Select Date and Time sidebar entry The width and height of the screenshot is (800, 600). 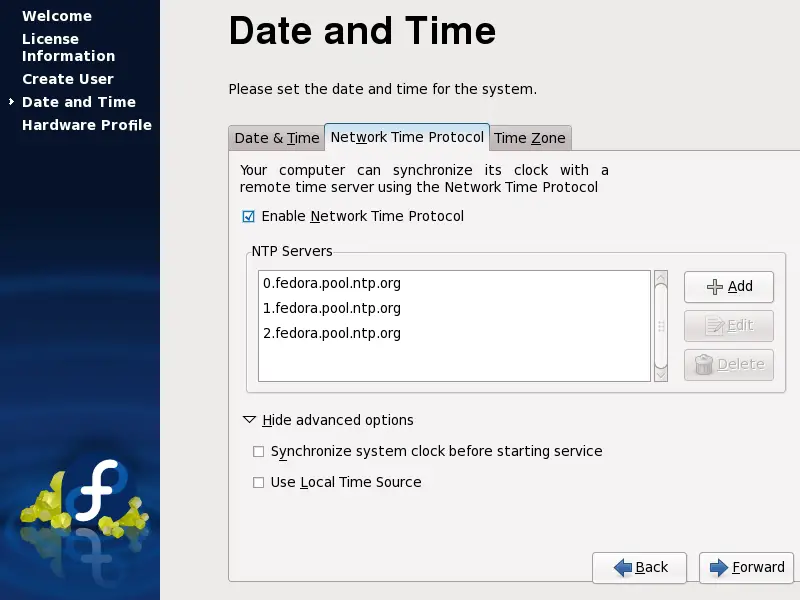coord(79,102)
